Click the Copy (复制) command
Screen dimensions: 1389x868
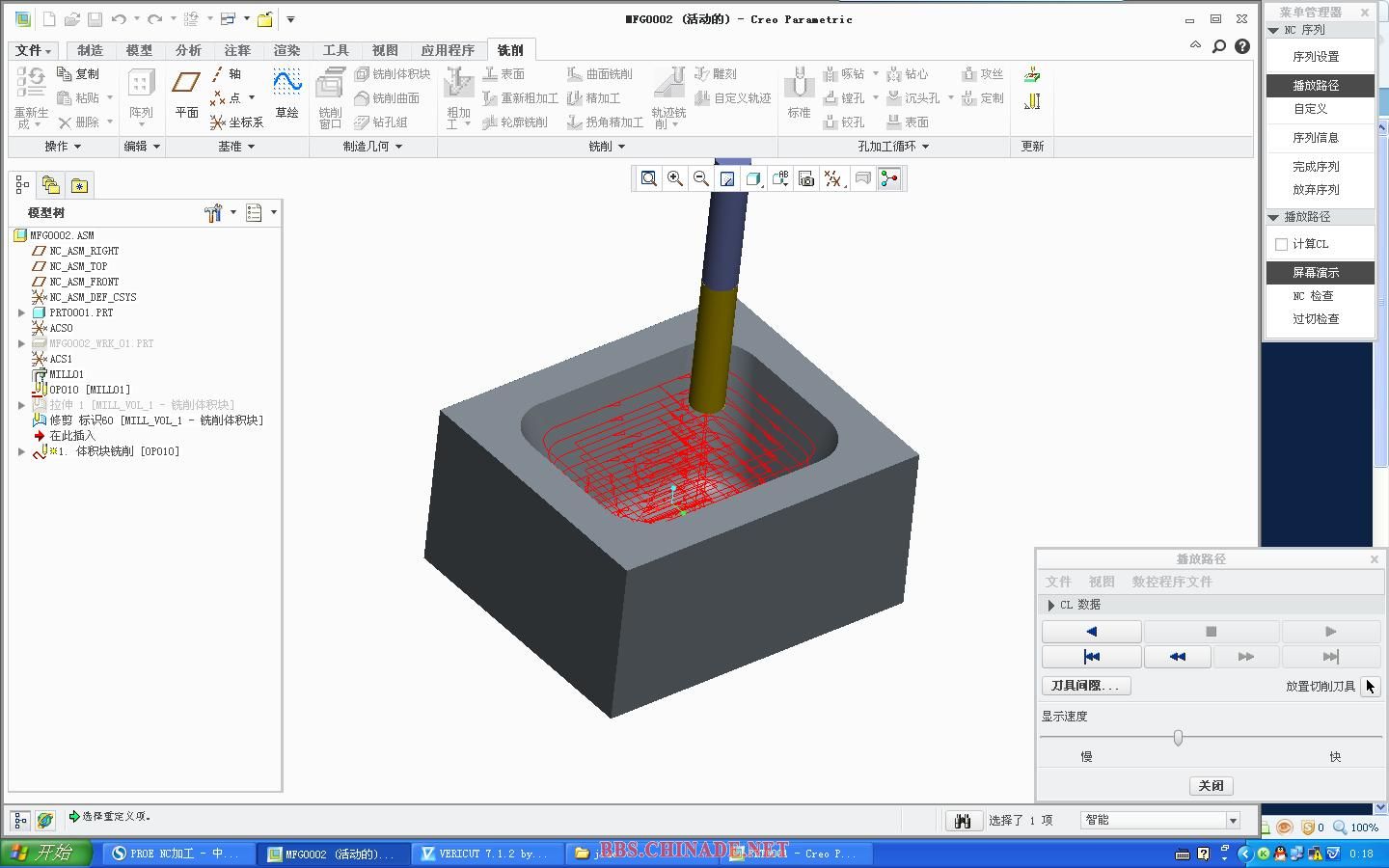(x=78, y=73)
